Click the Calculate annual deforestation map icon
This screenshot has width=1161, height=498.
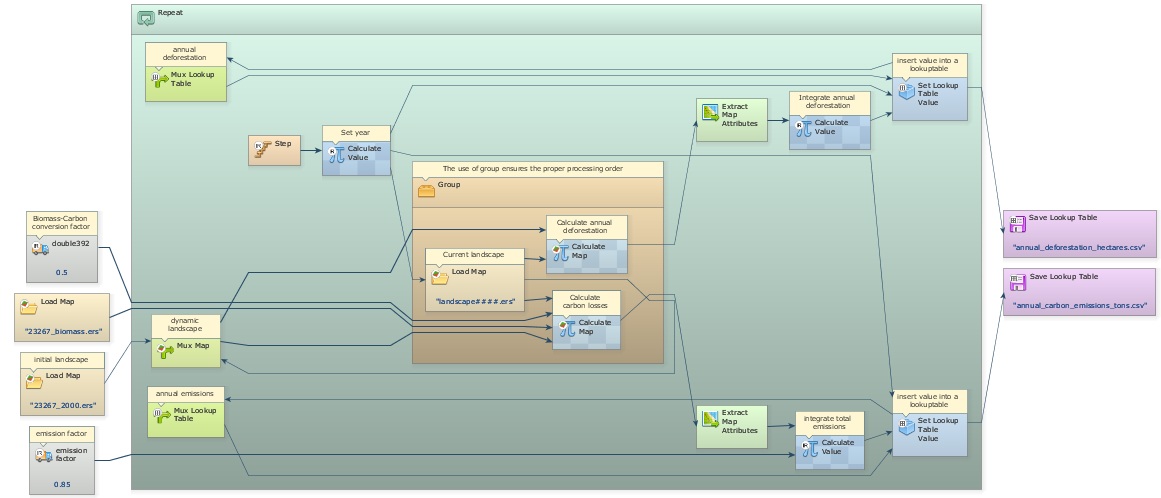tap(559, 251)
